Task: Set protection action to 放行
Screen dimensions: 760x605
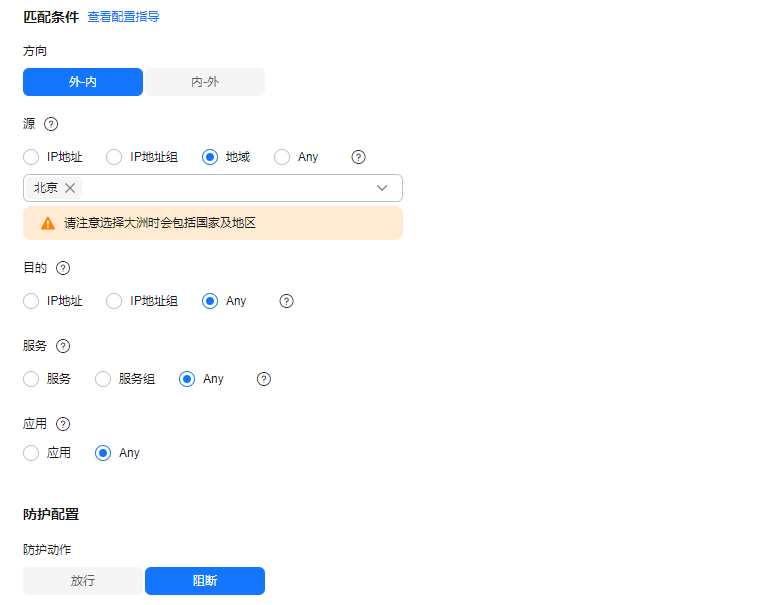Action: tap(83, 581)
